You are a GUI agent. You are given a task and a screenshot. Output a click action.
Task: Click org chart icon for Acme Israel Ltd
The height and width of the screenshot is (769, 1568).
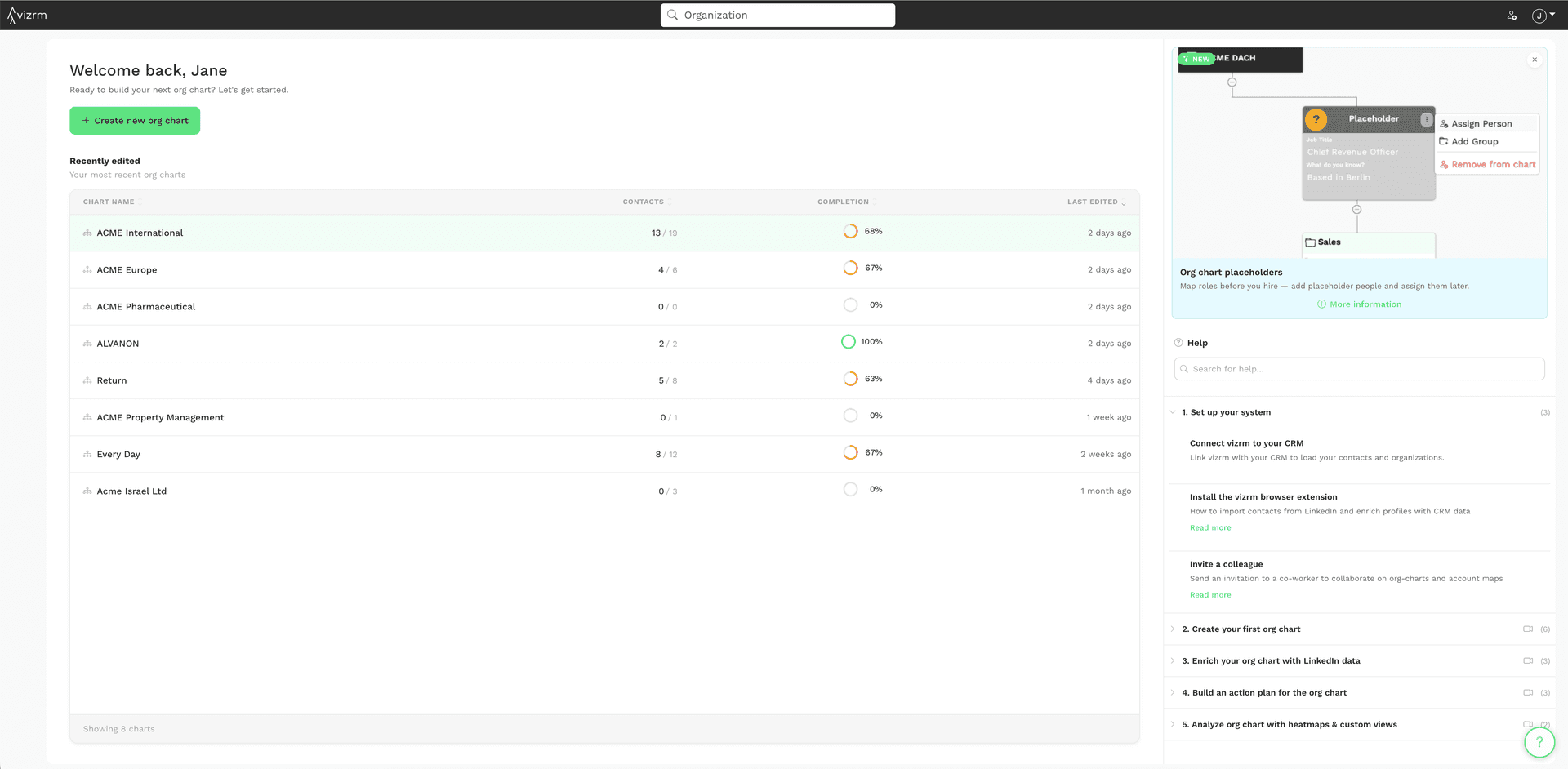click(87, 491)
